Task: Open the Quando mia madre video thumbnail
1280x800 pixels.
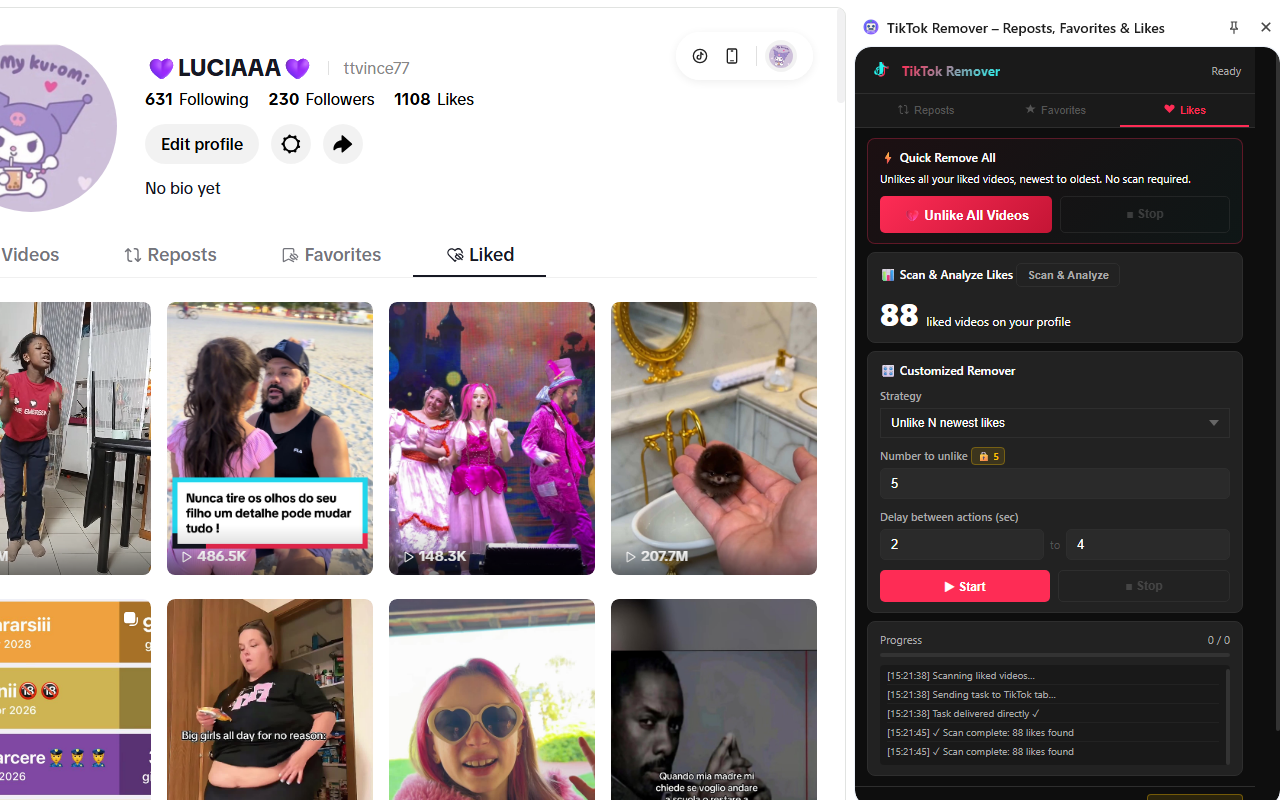Action: coord(714,699)
